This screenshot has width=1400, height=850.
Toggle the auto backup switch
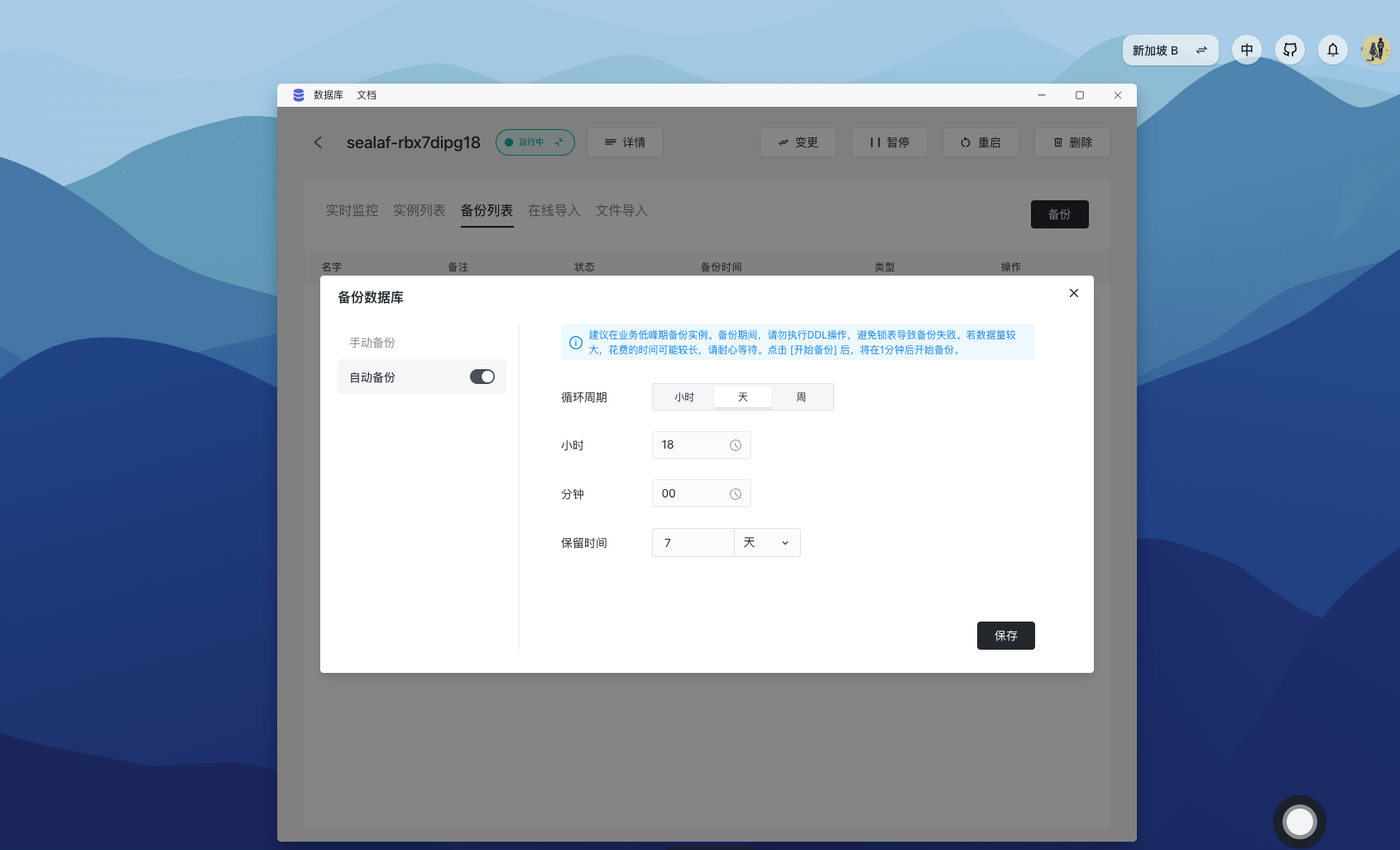pos(482,377)
